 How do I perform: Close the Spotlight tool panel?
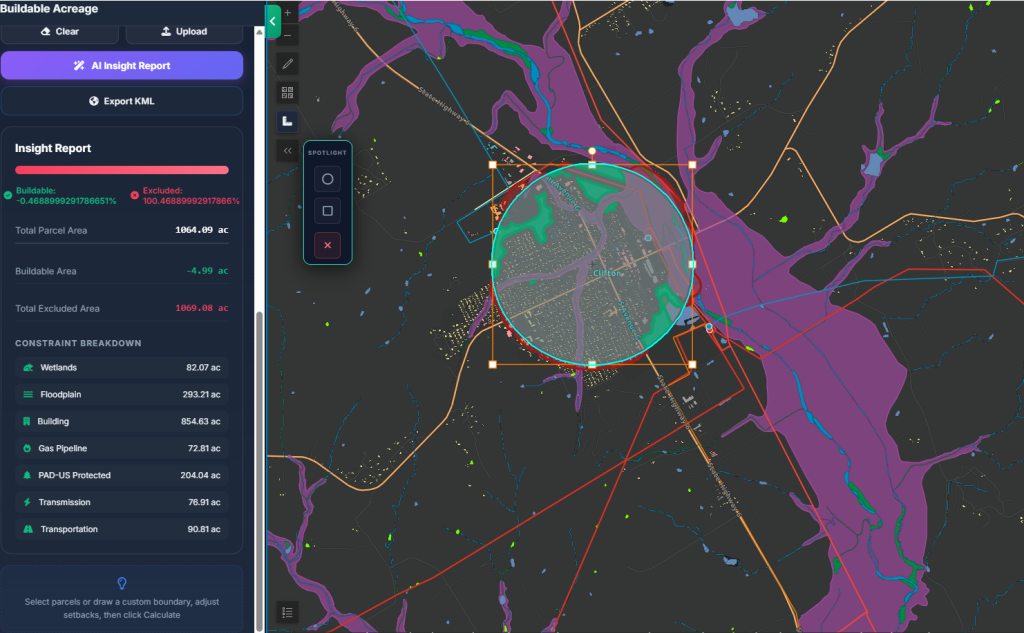tap(327, 245)
